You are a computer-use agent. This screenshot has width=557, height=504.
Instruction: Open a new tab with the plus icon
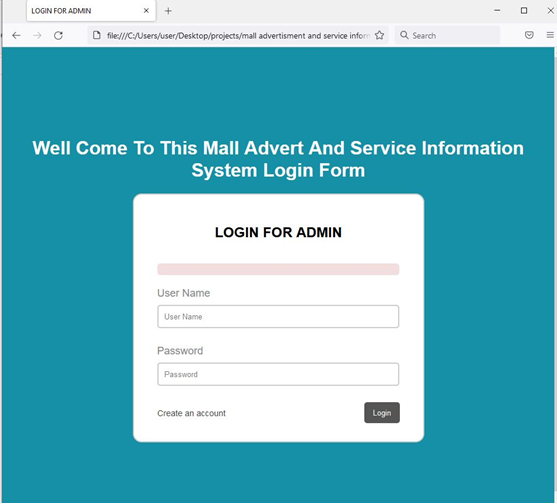click(168, 11)
